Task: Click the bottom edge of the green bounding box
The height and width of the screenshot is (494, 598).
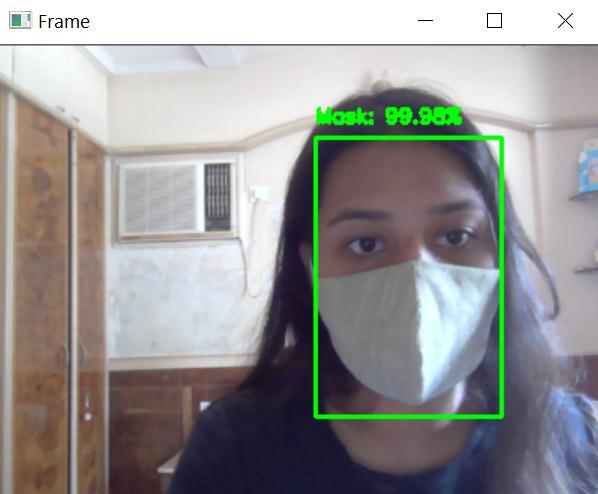Action: click(x=408, y=416)
